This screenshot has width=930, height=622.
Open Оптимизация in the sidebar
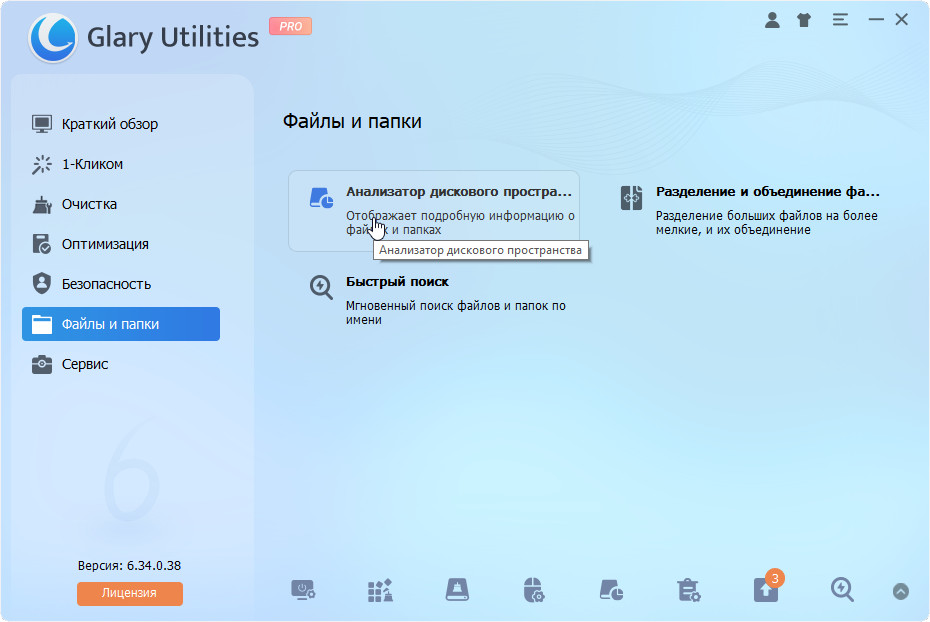pyautogui.click(x=105, y=244)
